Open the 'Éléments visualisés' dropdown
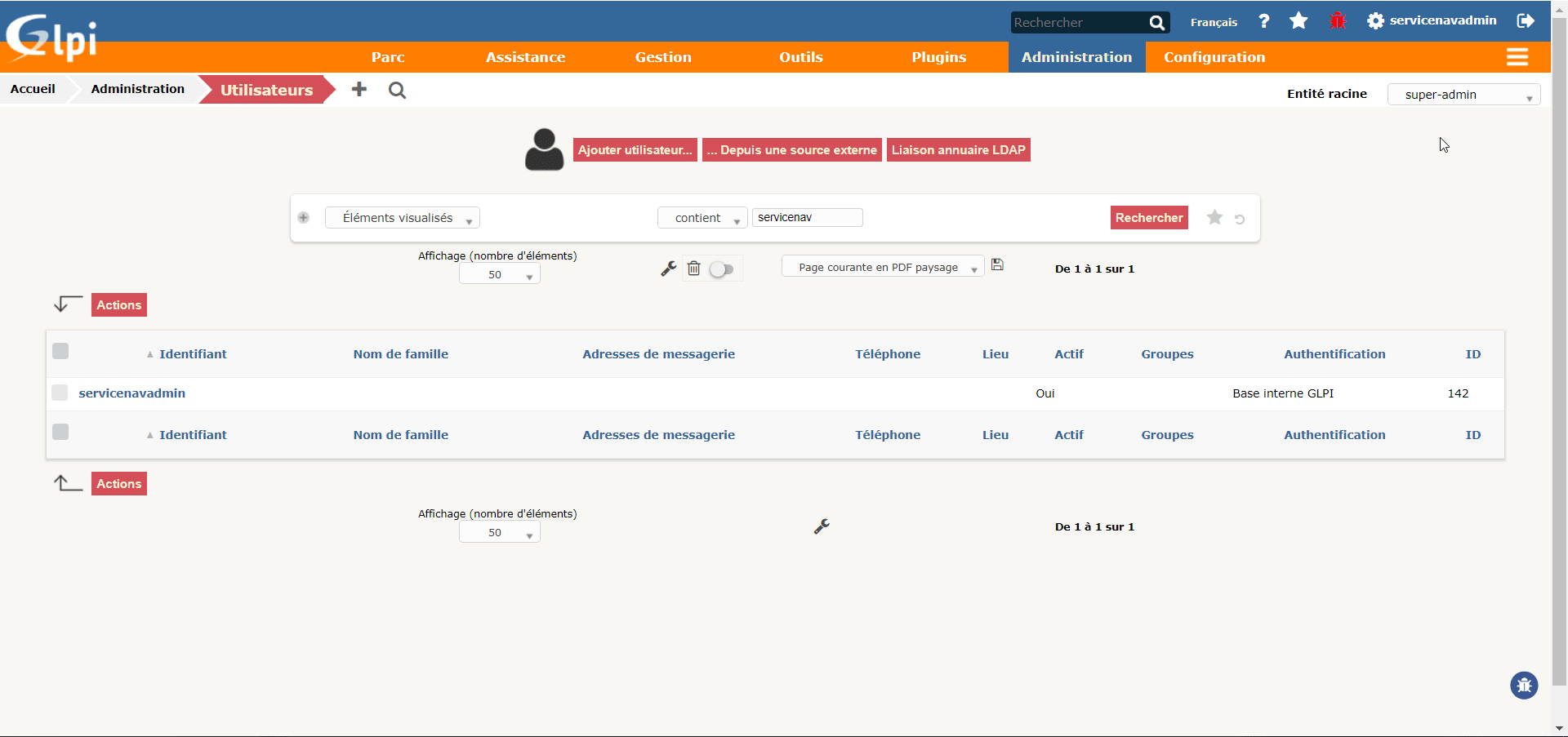1568x737 pixels. pos(402,217)
